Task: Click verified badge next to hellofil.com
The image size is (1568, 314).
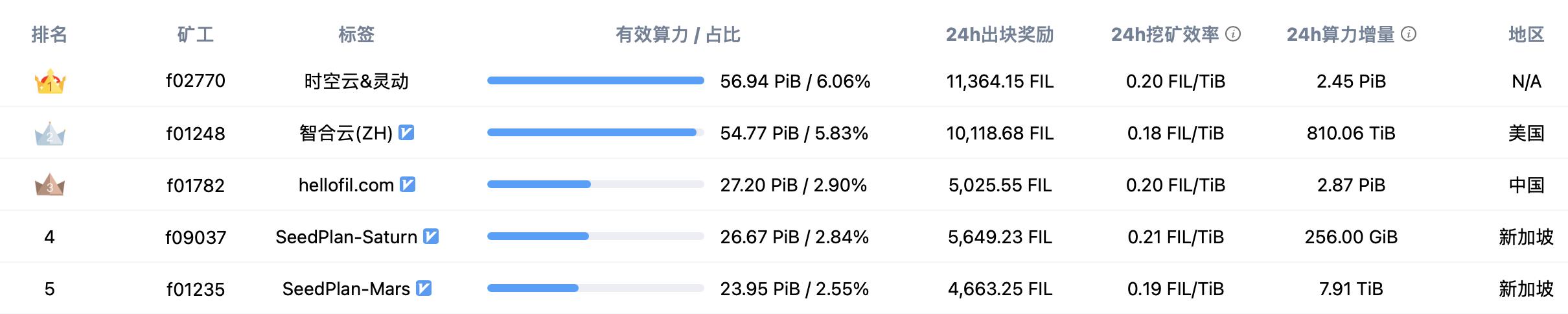Action: tap(408, 185)
